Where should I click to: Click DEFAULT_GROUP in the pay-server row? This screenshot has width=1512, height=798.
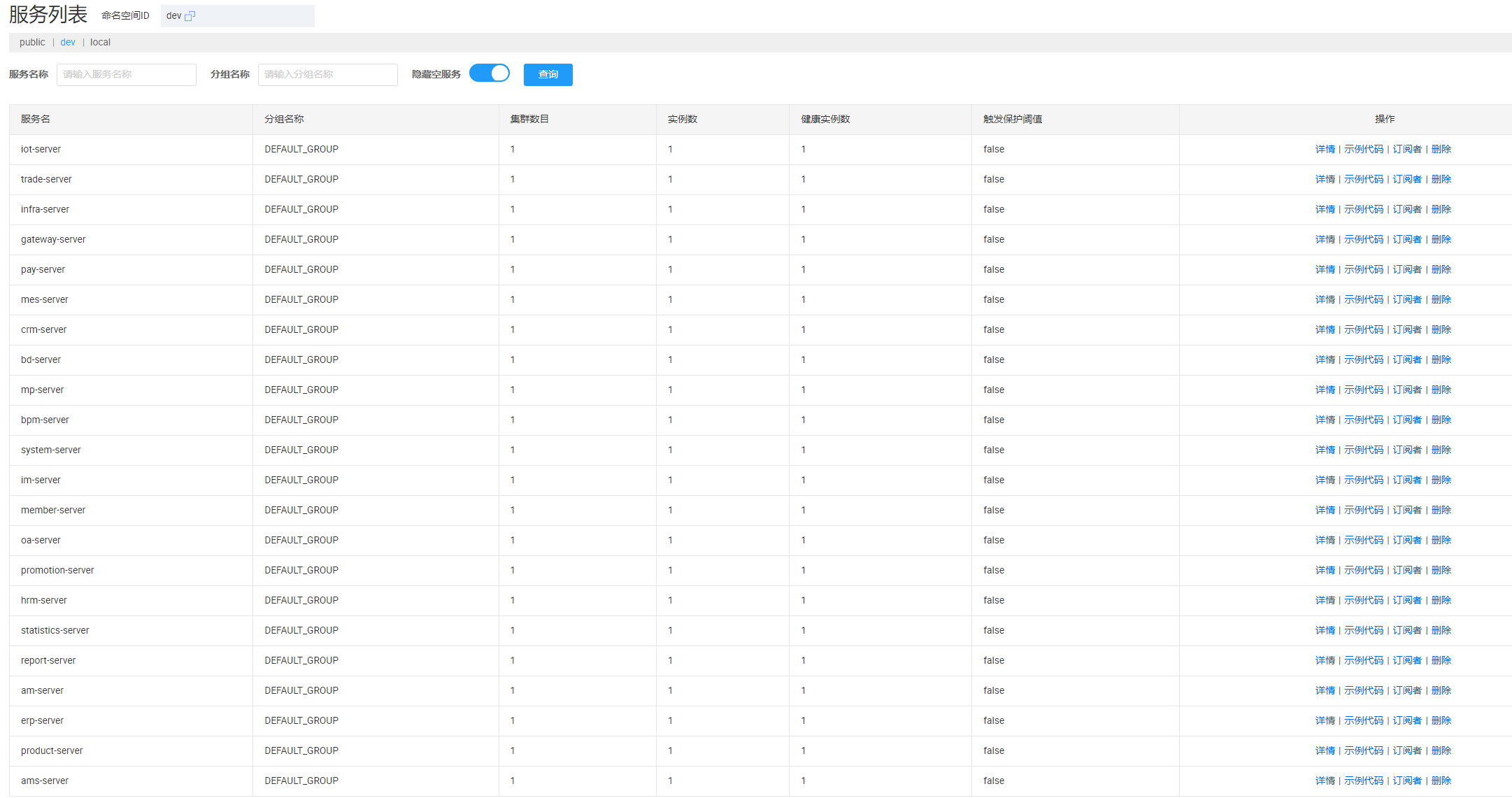(x=301, y=270)
